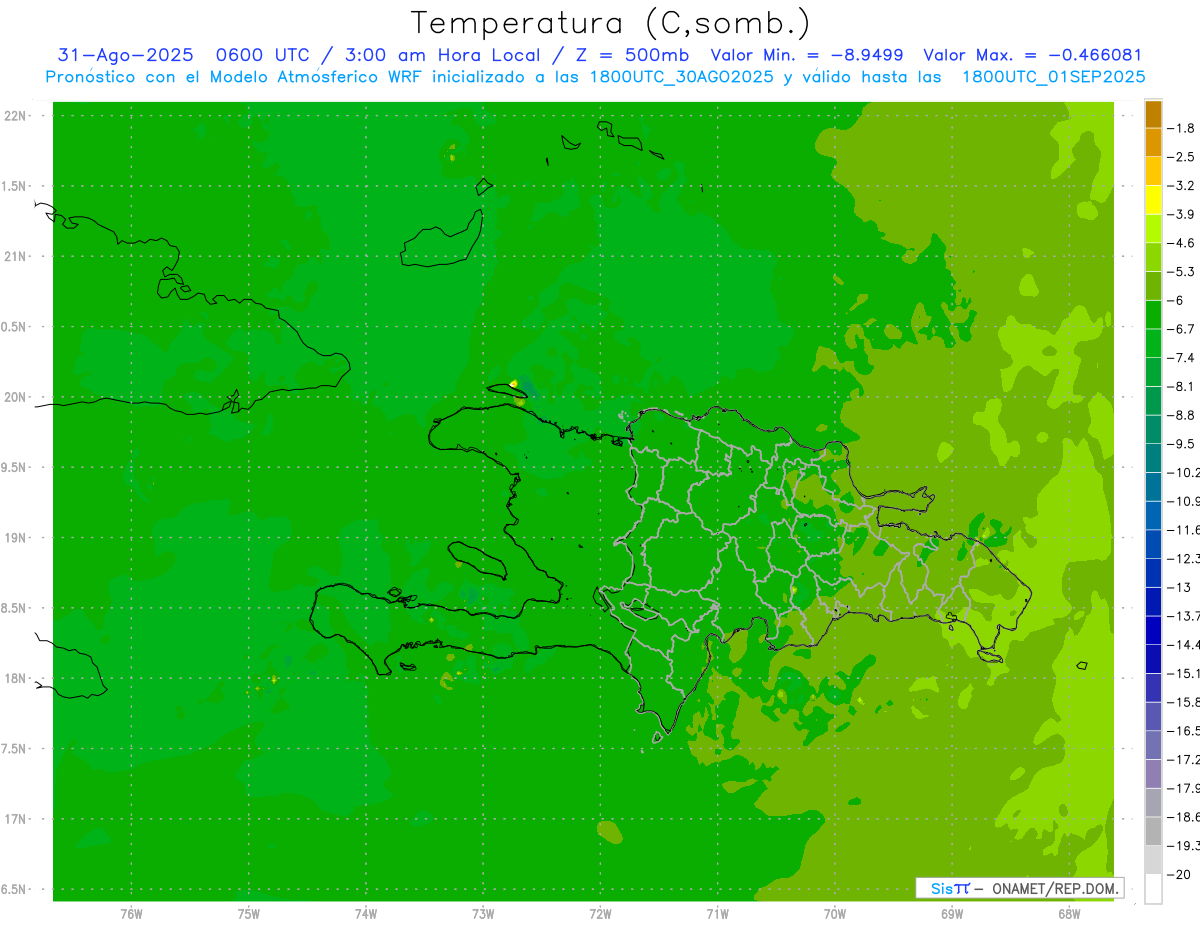Image resolution: width=1200 pixels, height=927 pixels.
Task: Click the 73W longitude axis label
Action: click(483, 913)
